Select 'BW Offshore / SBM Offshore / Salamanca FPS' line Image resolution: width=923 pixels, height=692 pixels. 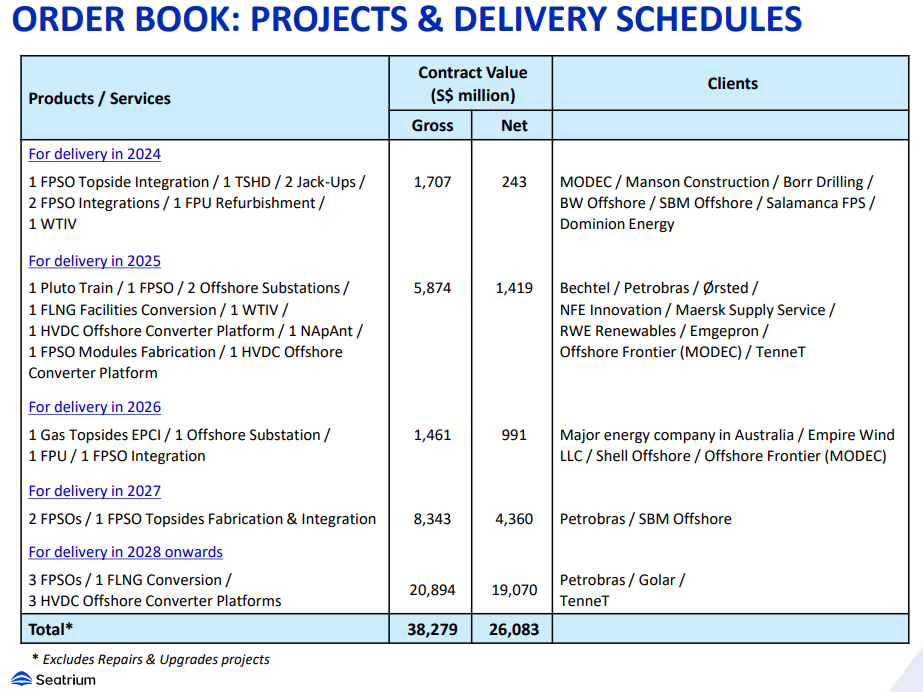[x=718, y=203]
